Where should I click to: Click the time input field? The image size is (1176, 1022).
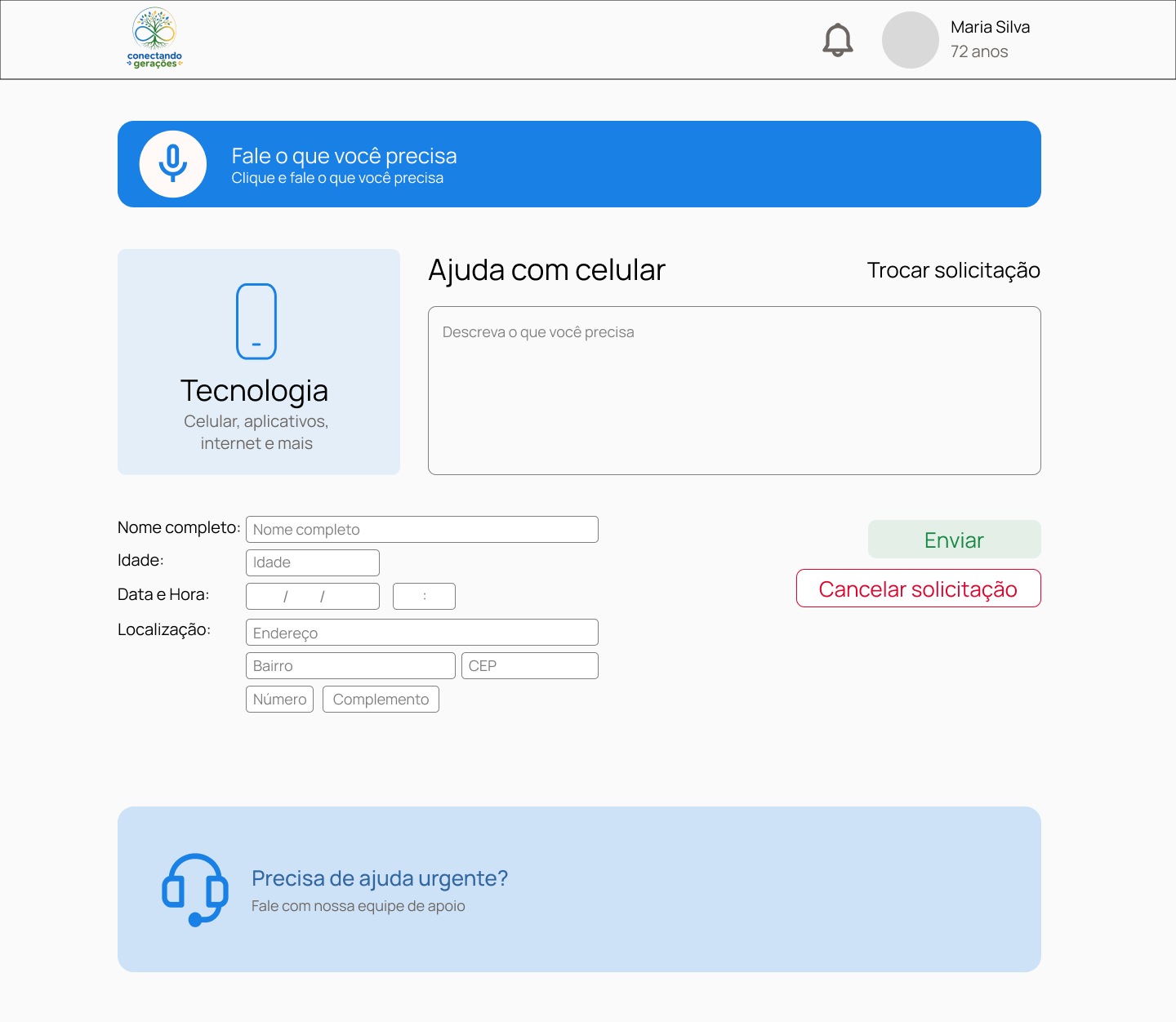point(424,596)
